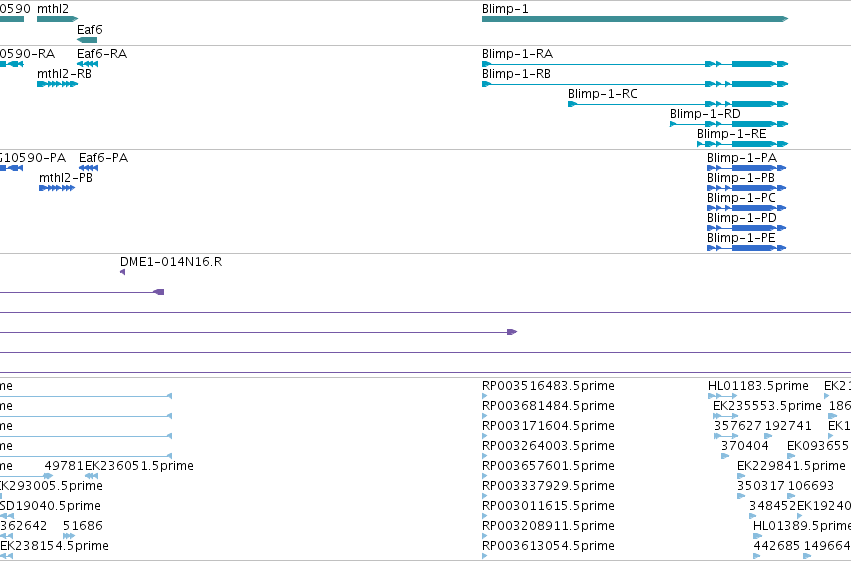Open RP003681484.5prime EST label
The width and height of the screenshot is (851, 561).
(548, 406)
